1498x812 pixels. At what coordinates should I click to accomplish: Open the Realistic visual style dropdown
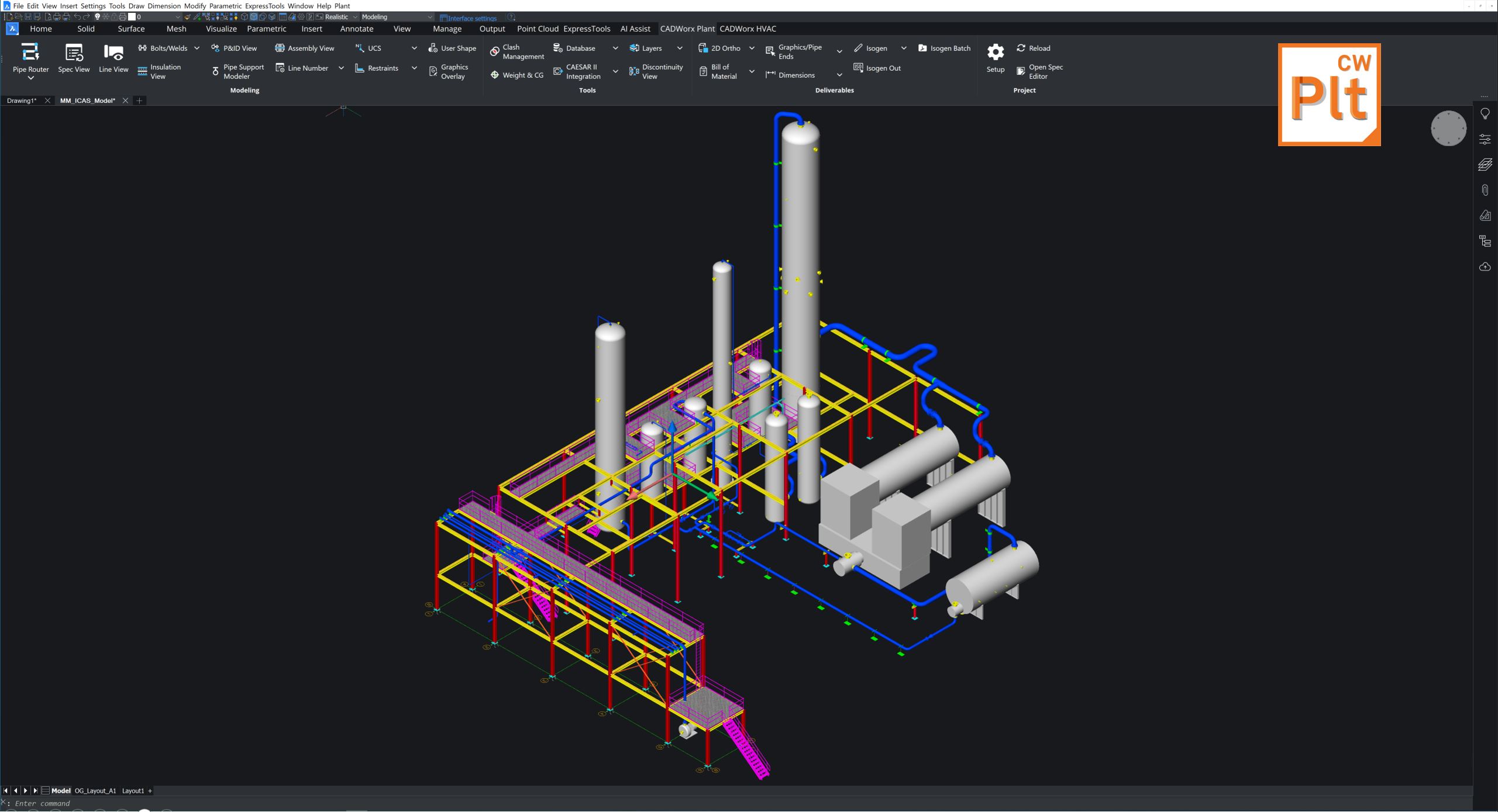354,17
